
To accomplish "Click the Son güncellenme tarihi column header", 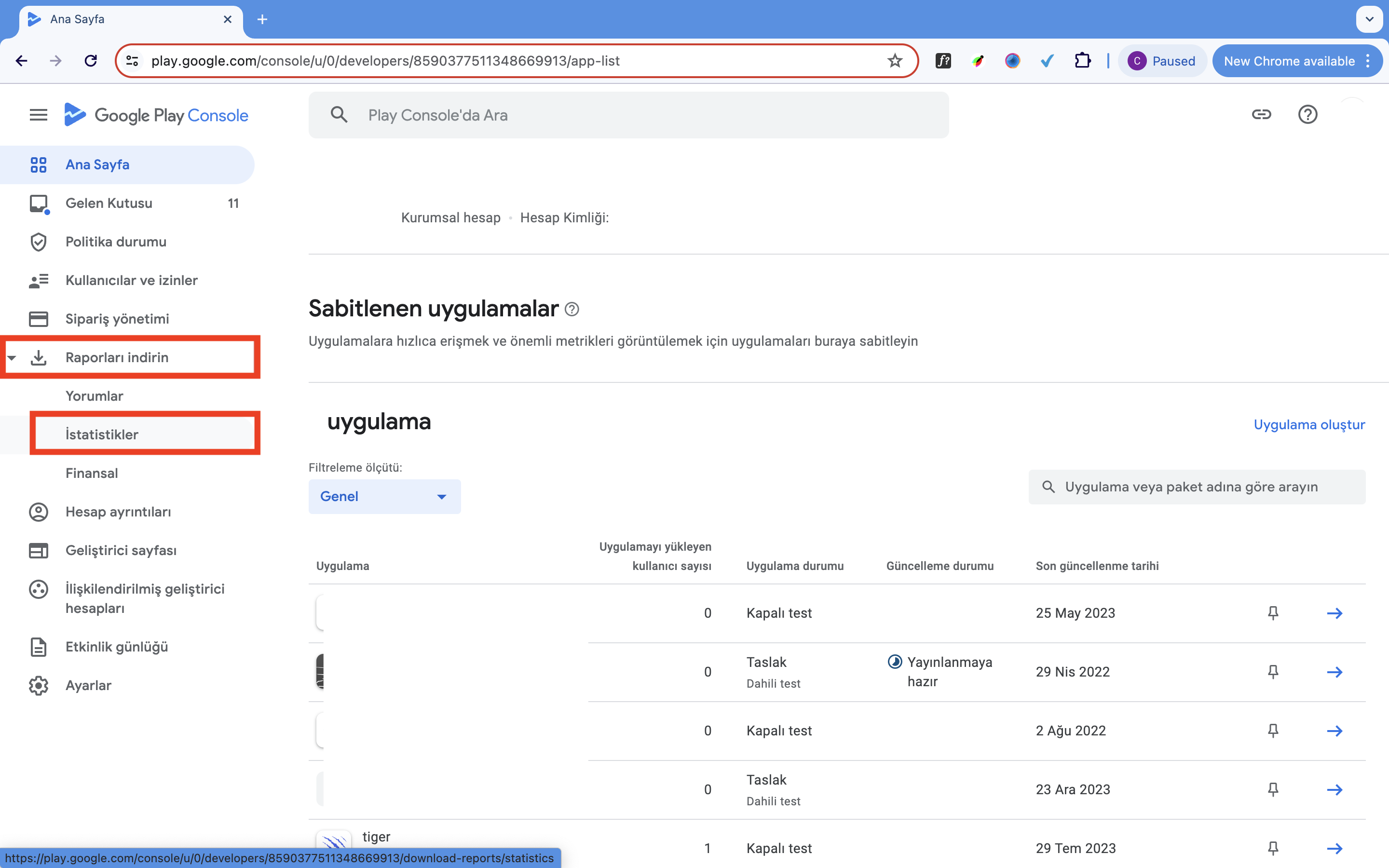I will tap(1097, 566).
